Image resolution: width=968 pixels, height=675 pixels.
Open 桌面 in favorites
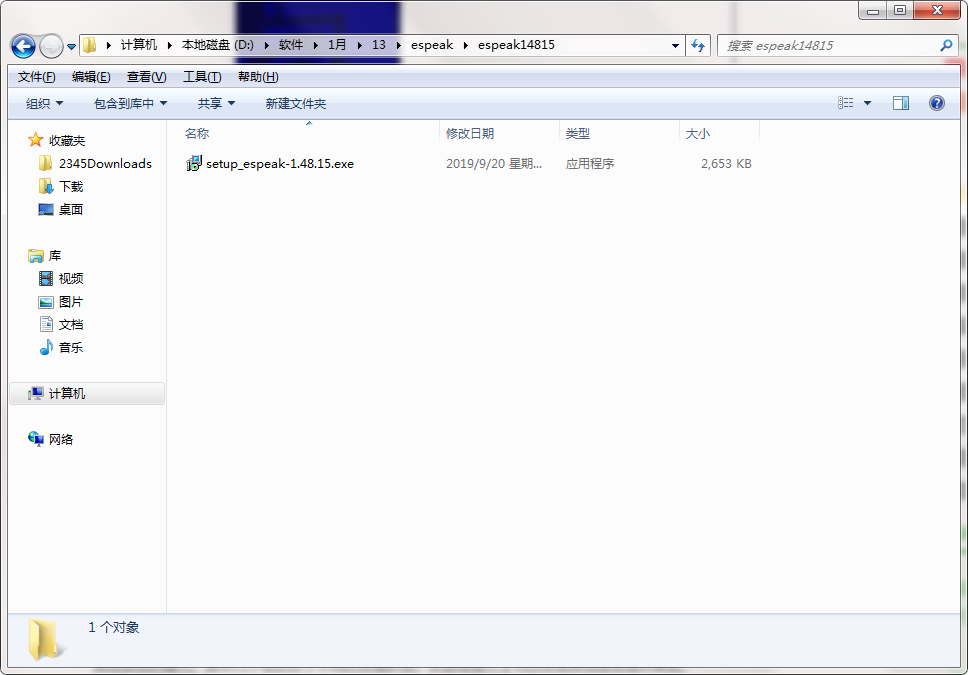point(70,209)
